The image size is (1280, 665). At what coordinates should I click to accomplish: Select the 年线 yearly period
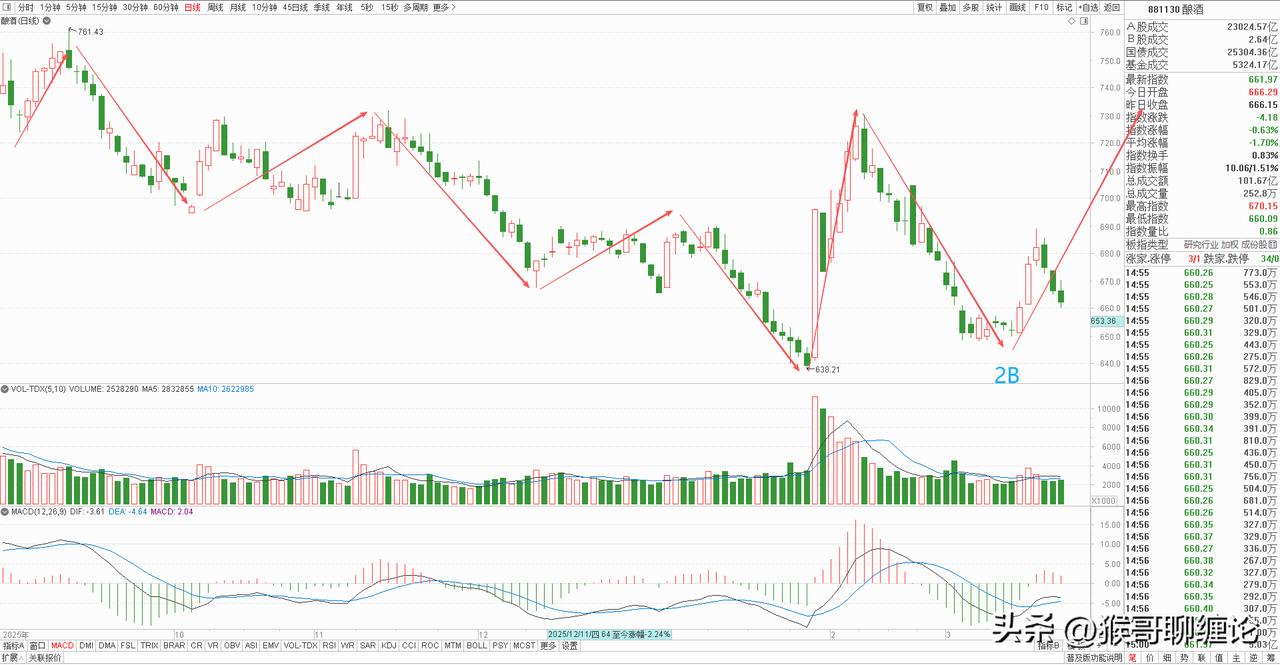point(344,7)
